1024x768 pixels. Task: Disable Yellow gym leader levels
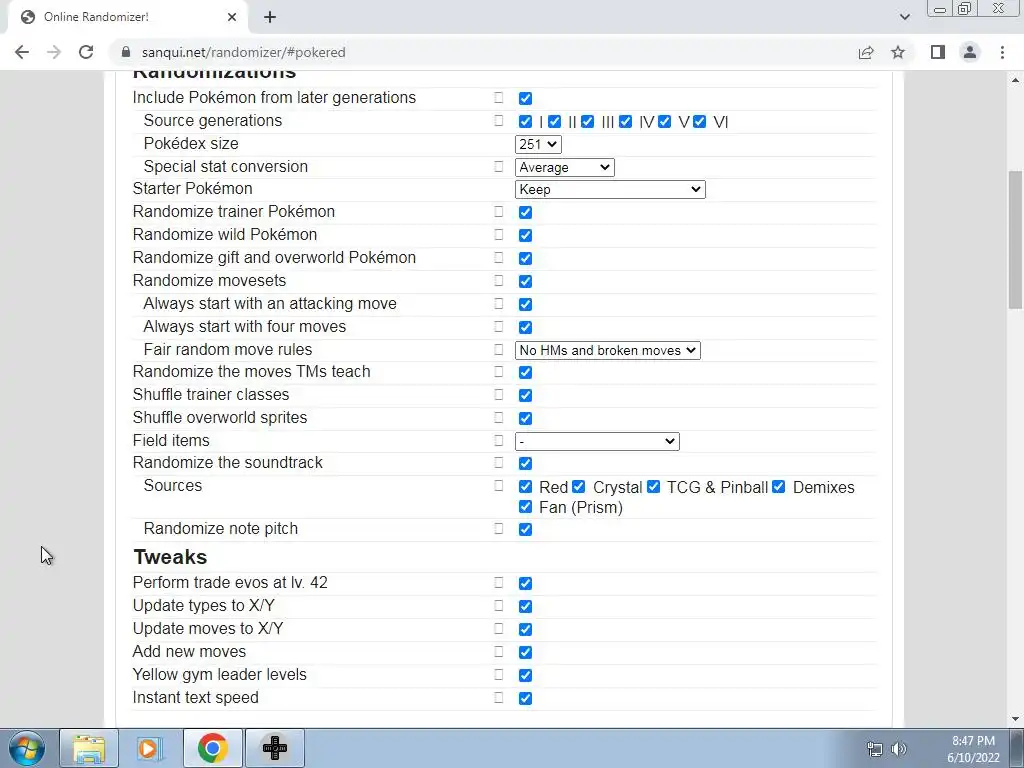point(525,675)
